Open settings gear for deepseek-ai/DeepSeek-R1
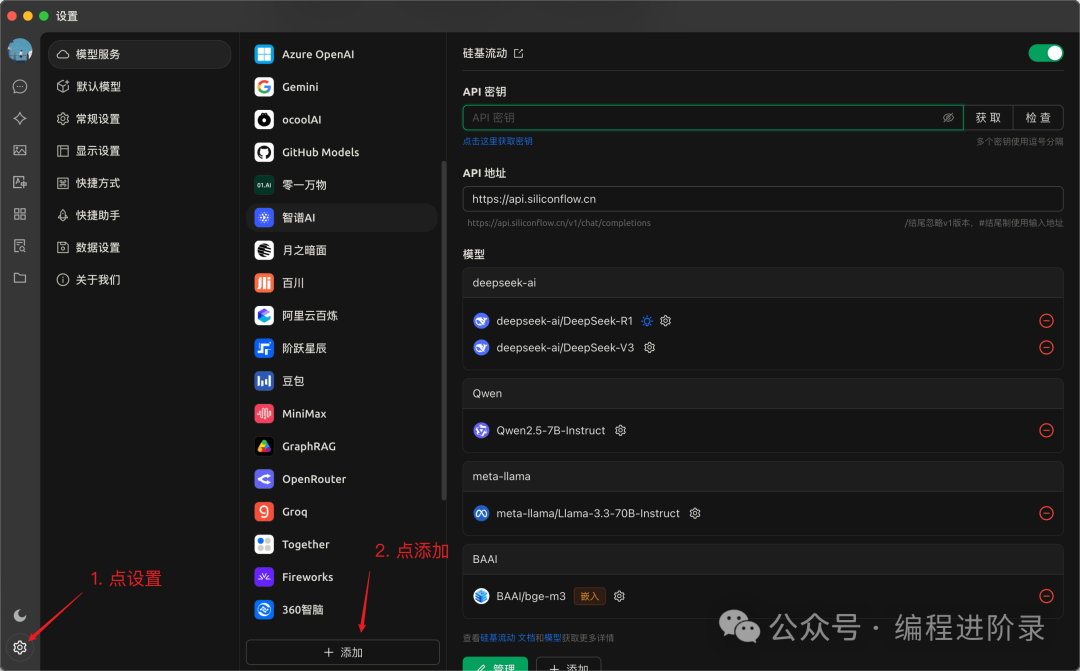Image resolution: width=1080 pixels, height=671 pixels. (665, 320)
